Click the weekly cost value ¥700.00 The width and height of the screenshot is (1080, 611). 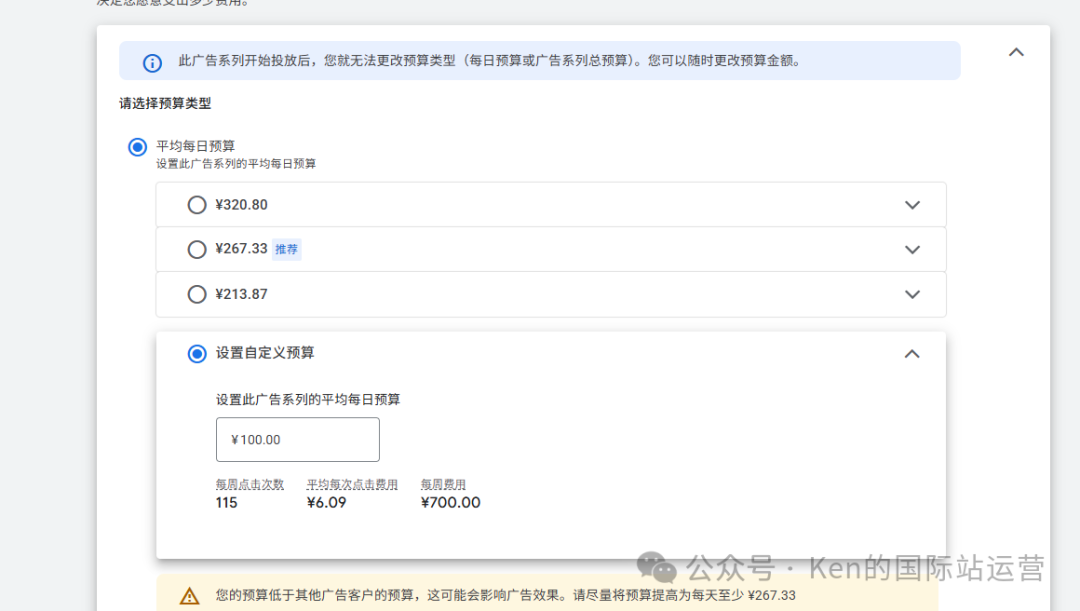(x=450, y=503)
